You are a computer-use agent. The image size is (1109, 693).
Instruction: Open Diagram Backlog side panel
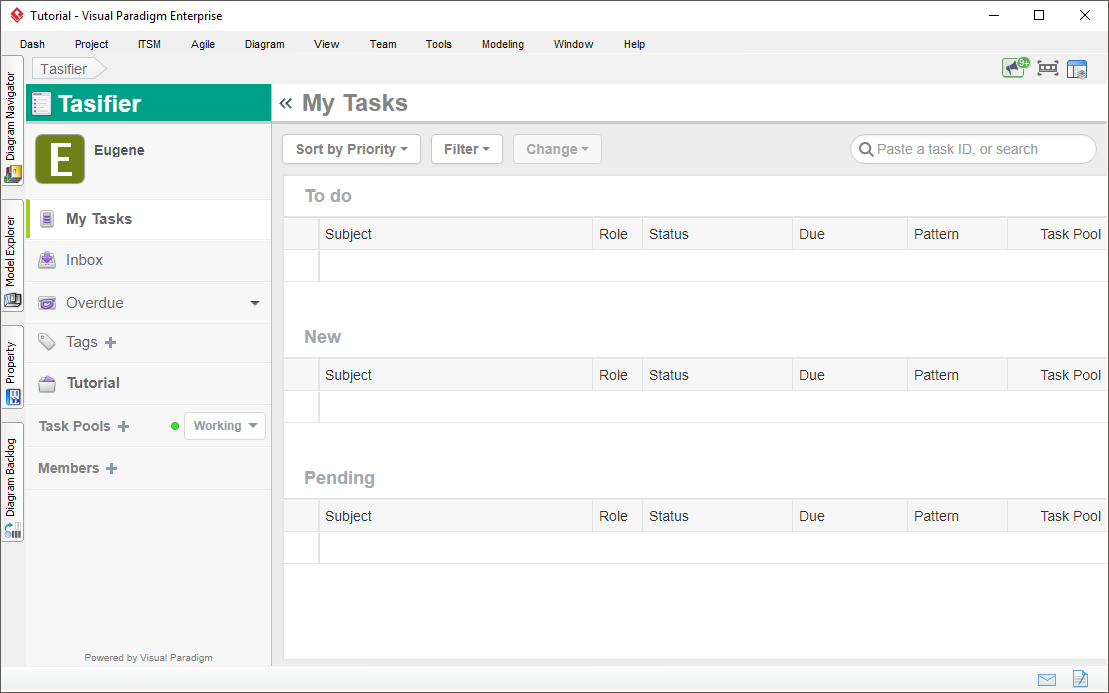point(12,482)
